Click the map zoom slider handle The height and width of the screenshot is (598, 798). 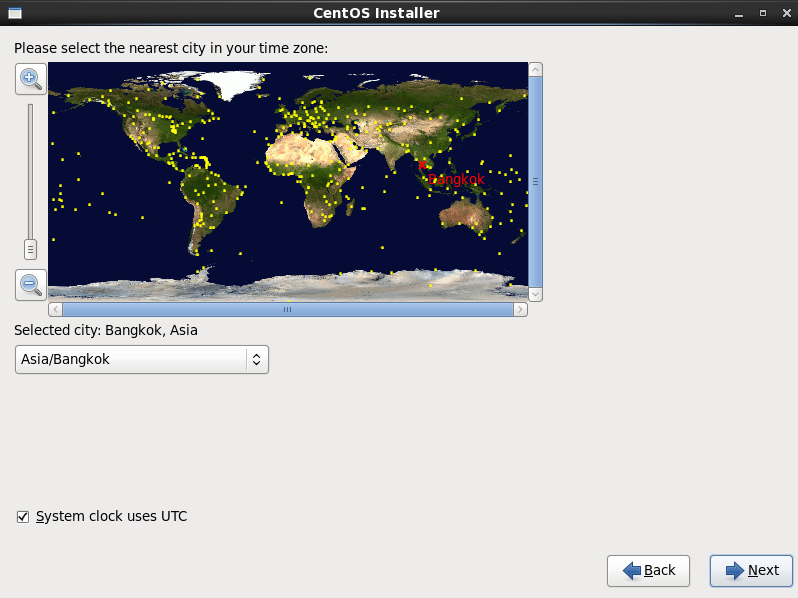(31, 249)
